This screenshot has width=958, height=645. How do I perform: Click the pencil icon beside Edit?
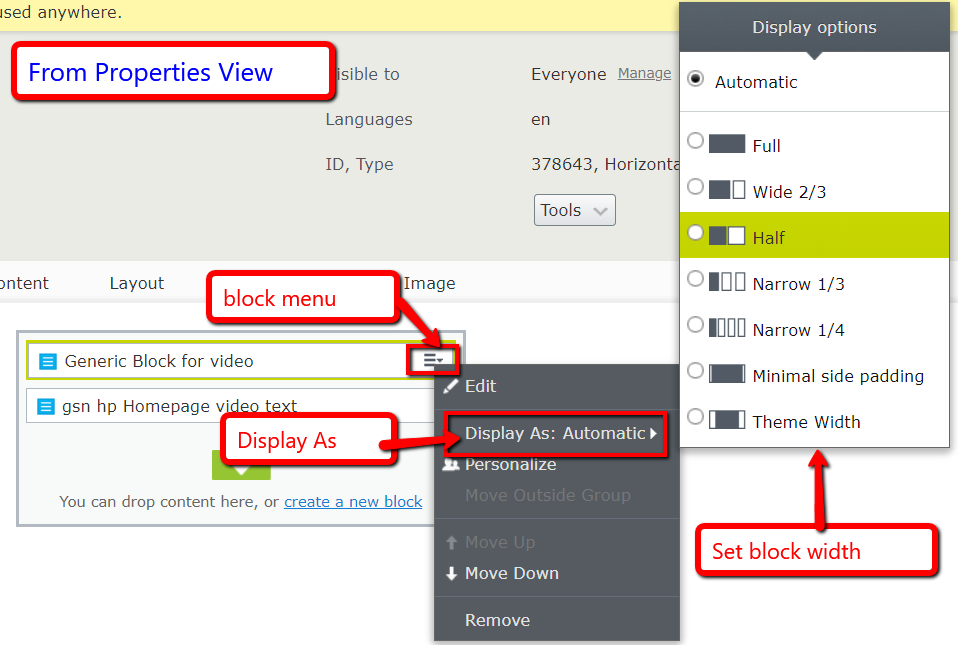451,386
